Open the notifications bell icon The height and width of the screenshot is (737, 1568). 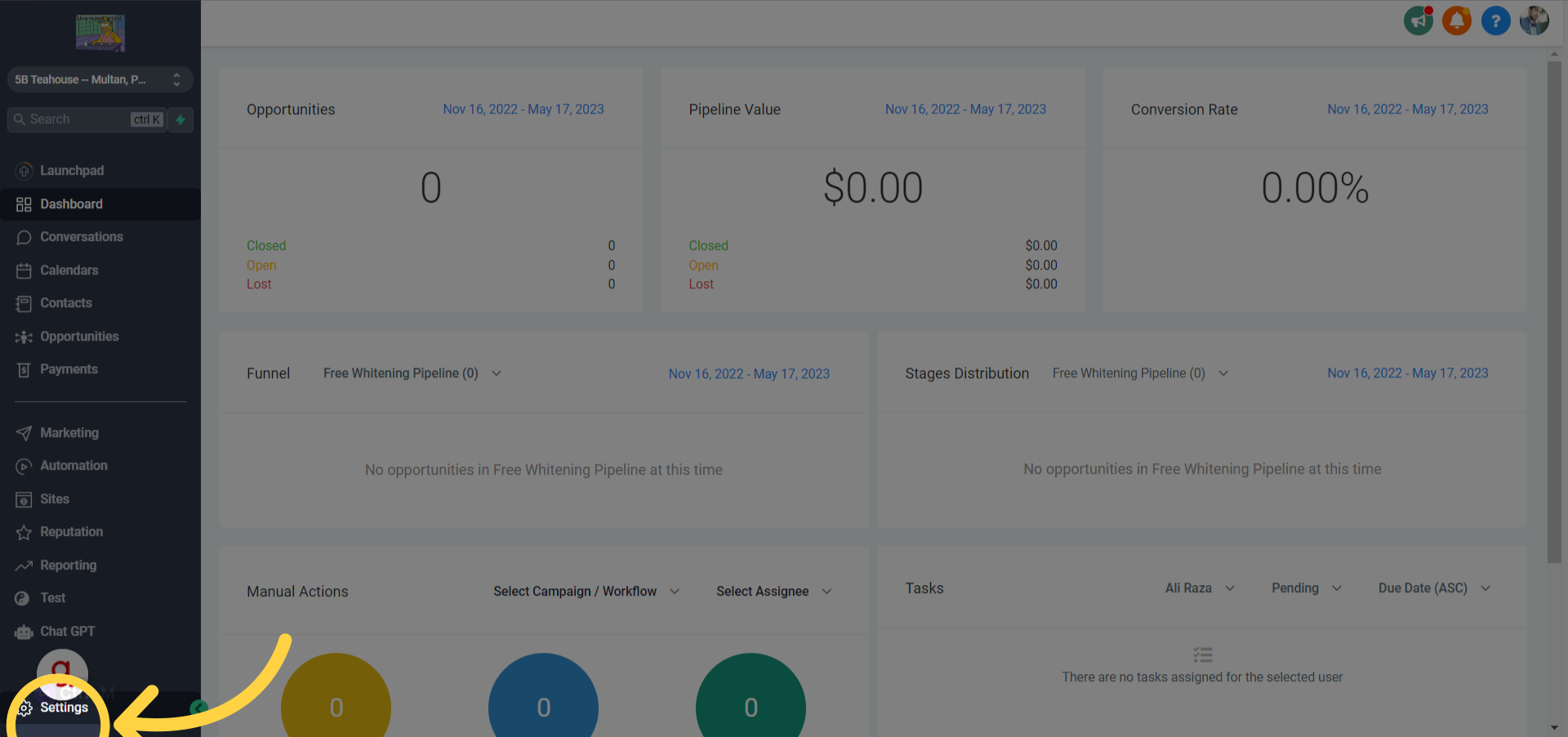(x=1457, y=20)
